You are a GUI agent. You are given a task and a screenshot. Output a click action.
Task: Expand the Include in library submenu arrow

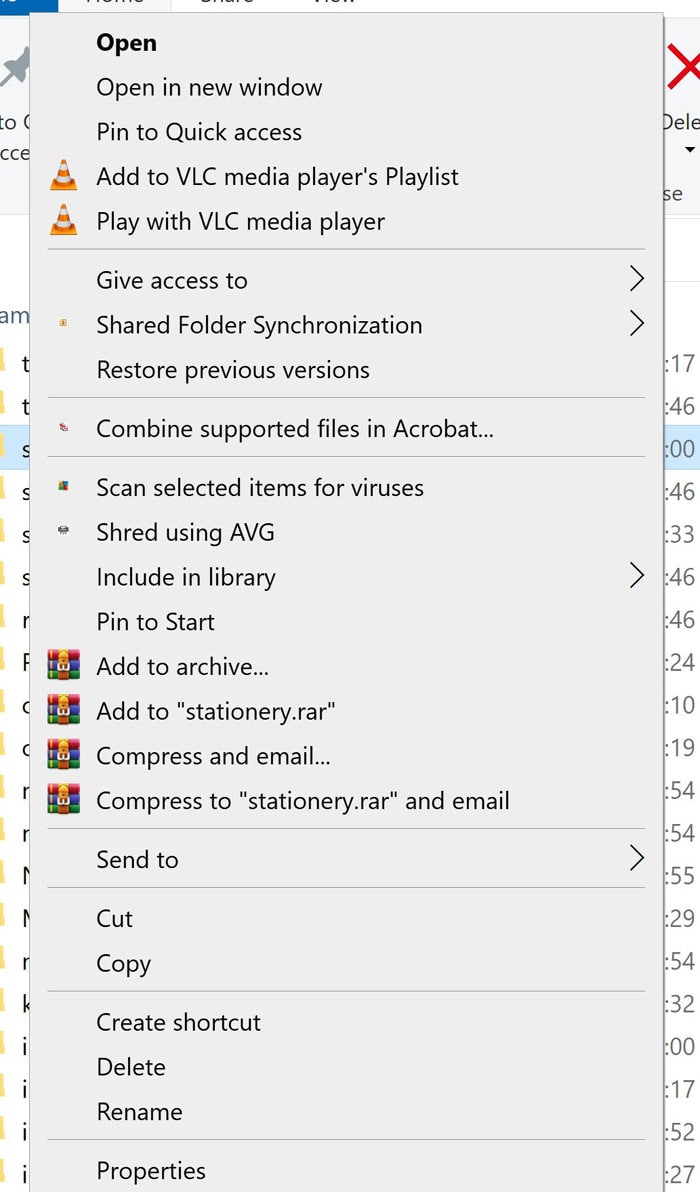pyautogui.click(x=637, y=576)
